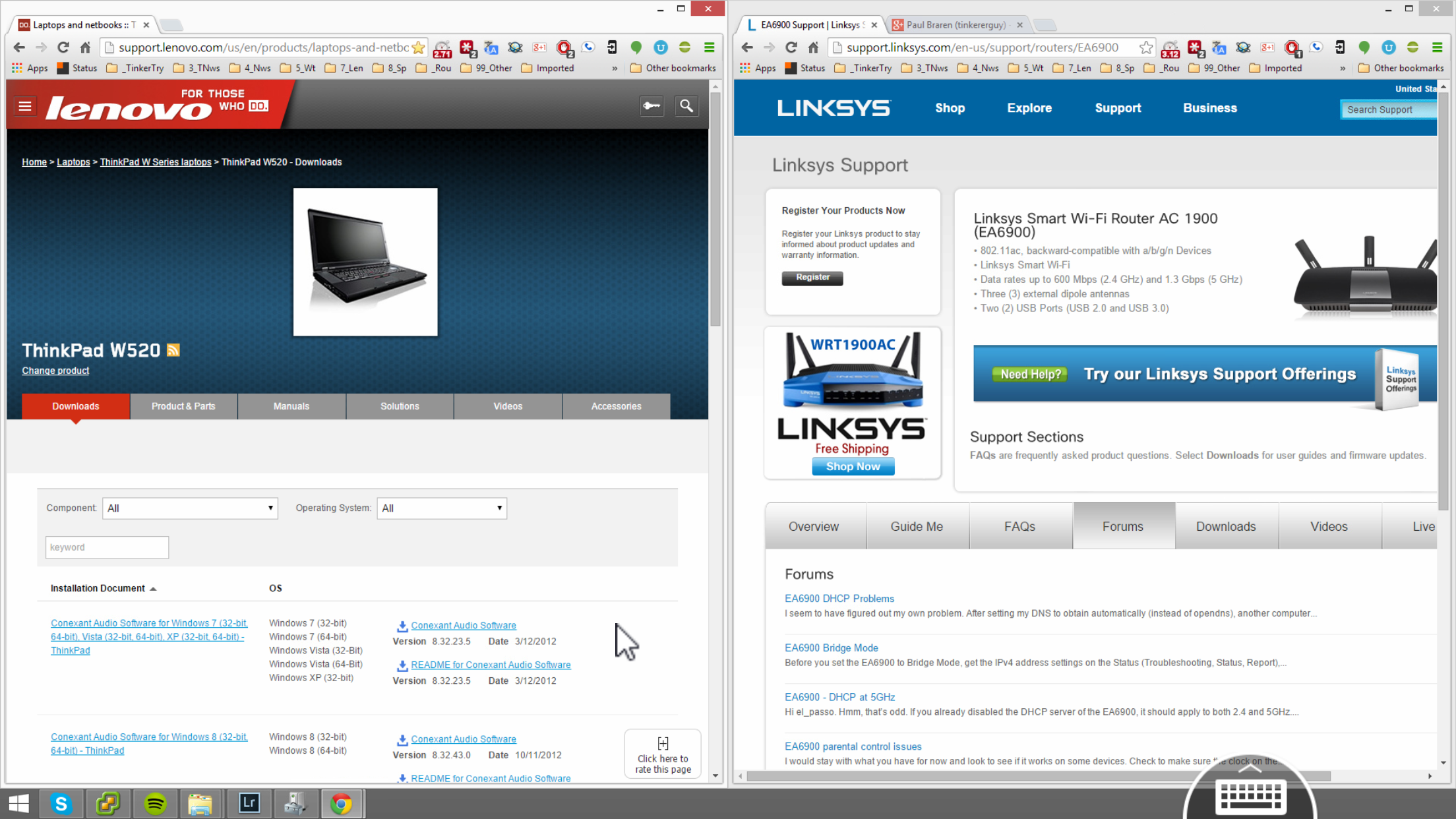Image resolution: width=1456 pixels, height=819 pixels.
Task: Bookmark Linksys page with star icon
Action: point(1146,47)
